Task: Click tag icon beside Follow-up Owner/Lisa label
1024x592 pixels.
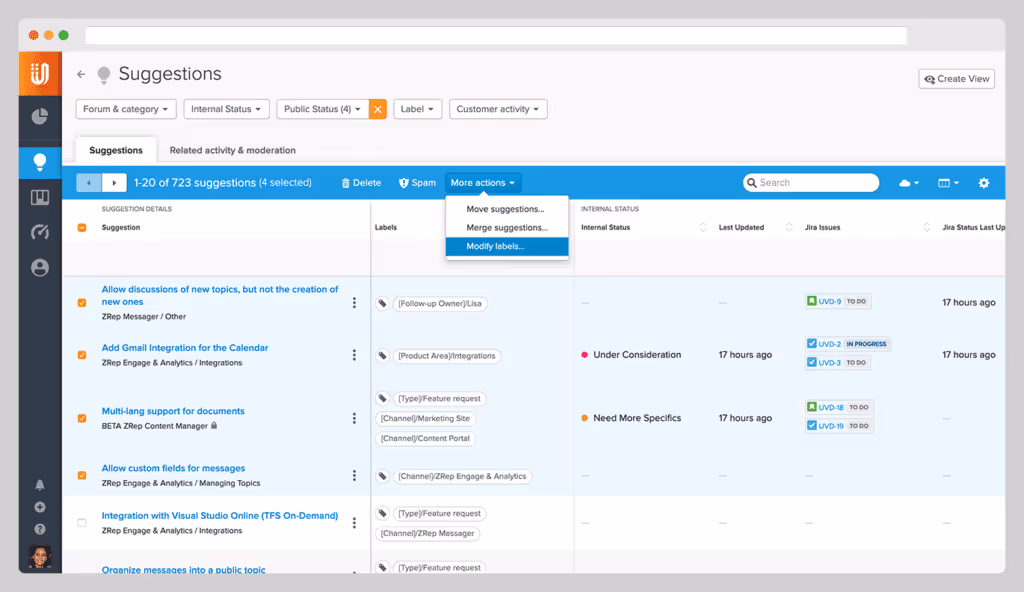Action: tap(383, 303)
